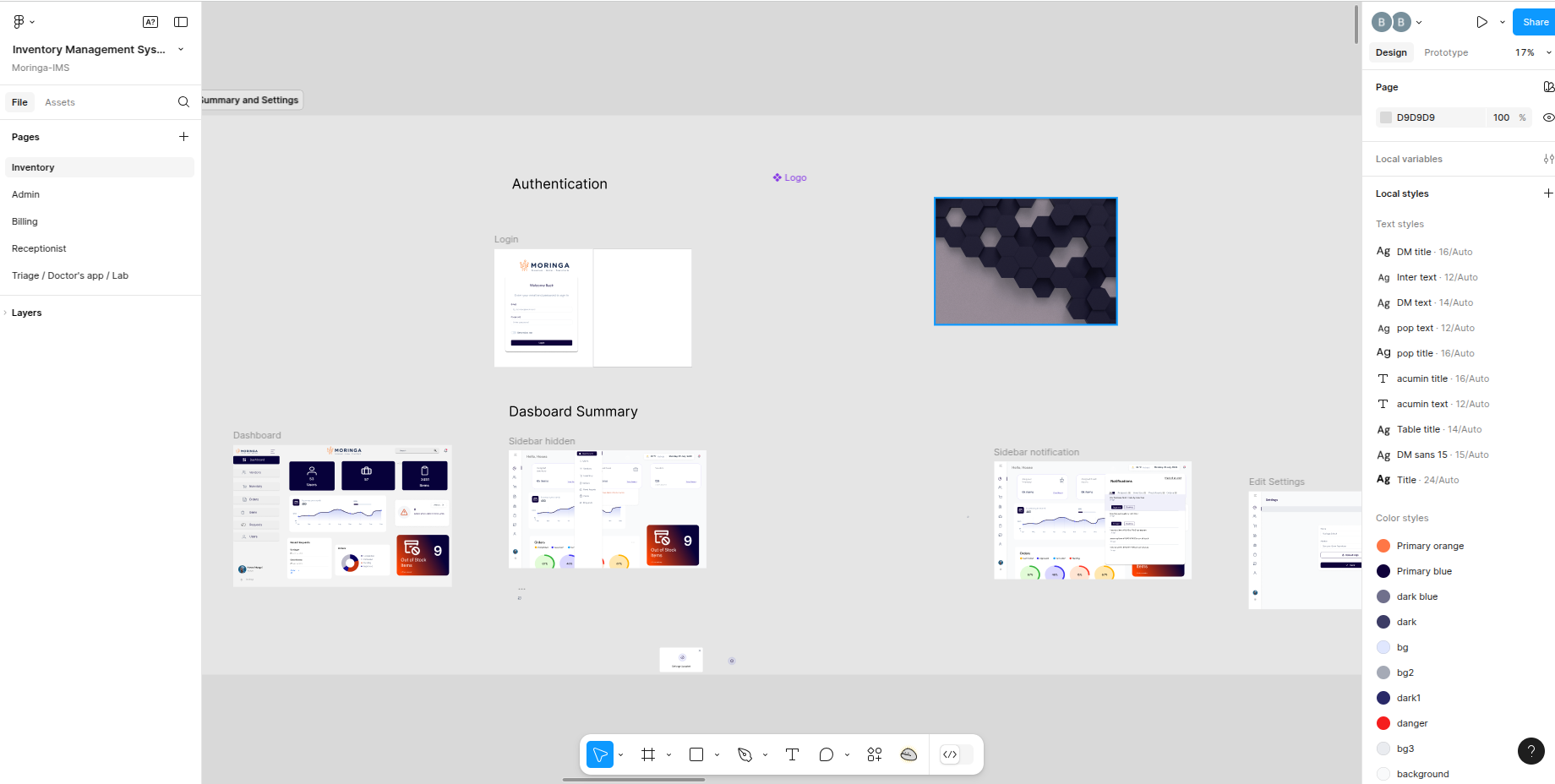Click the Edit Settings frame label
Image resolution: width=1555 pixels, height=784 pixels.
pyautogui.click(x=1277, y=482)
